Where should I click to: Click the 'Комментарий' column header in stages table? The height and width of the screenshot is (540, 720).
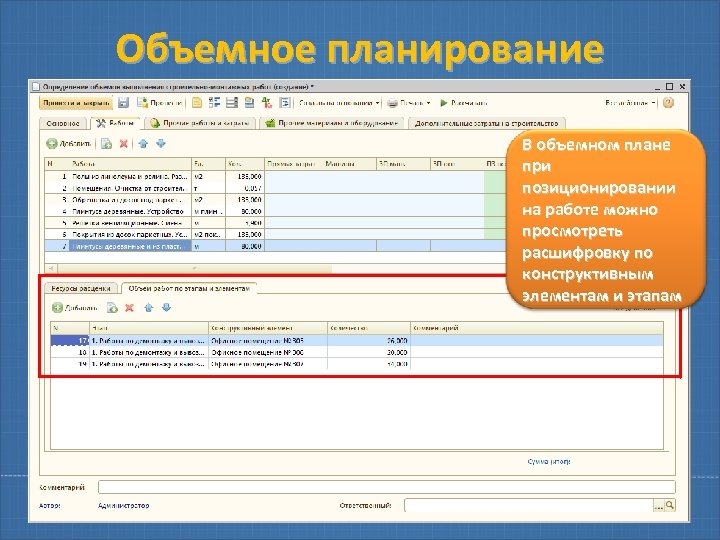[537, 328]
